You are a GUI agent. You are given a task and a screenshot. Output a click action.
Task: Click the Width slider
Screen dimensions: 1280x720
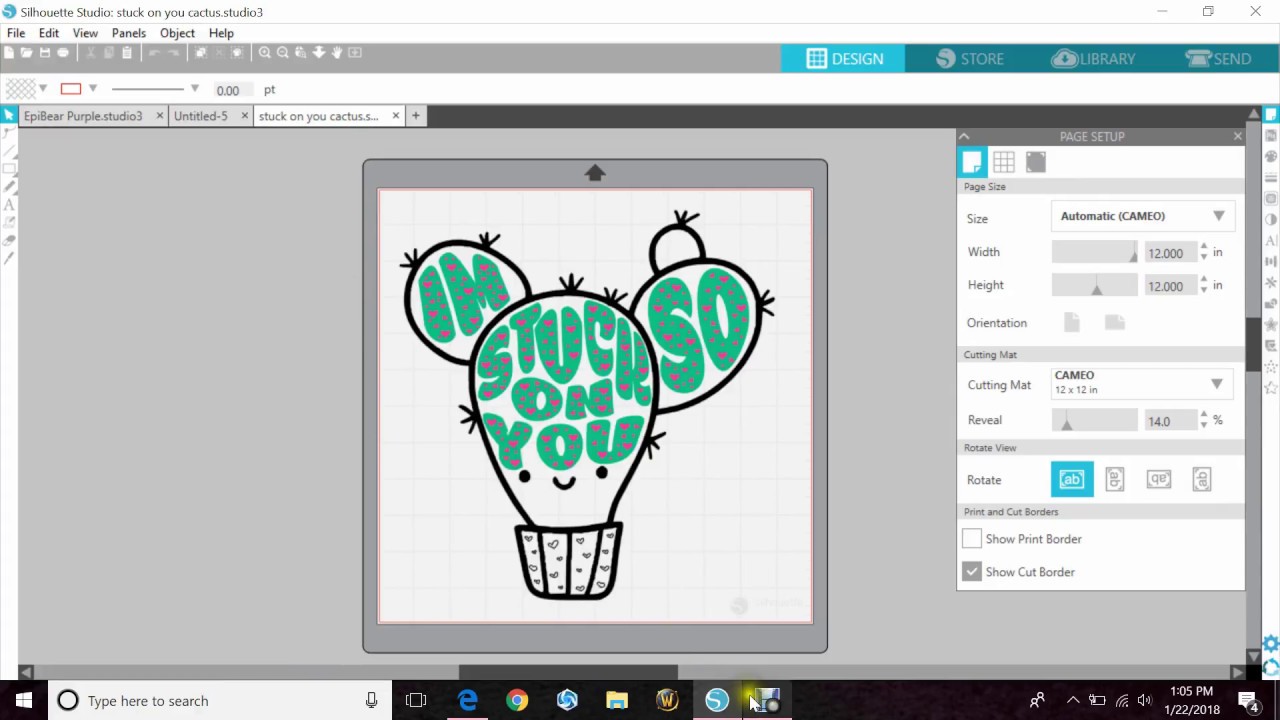click(1095, 253)
